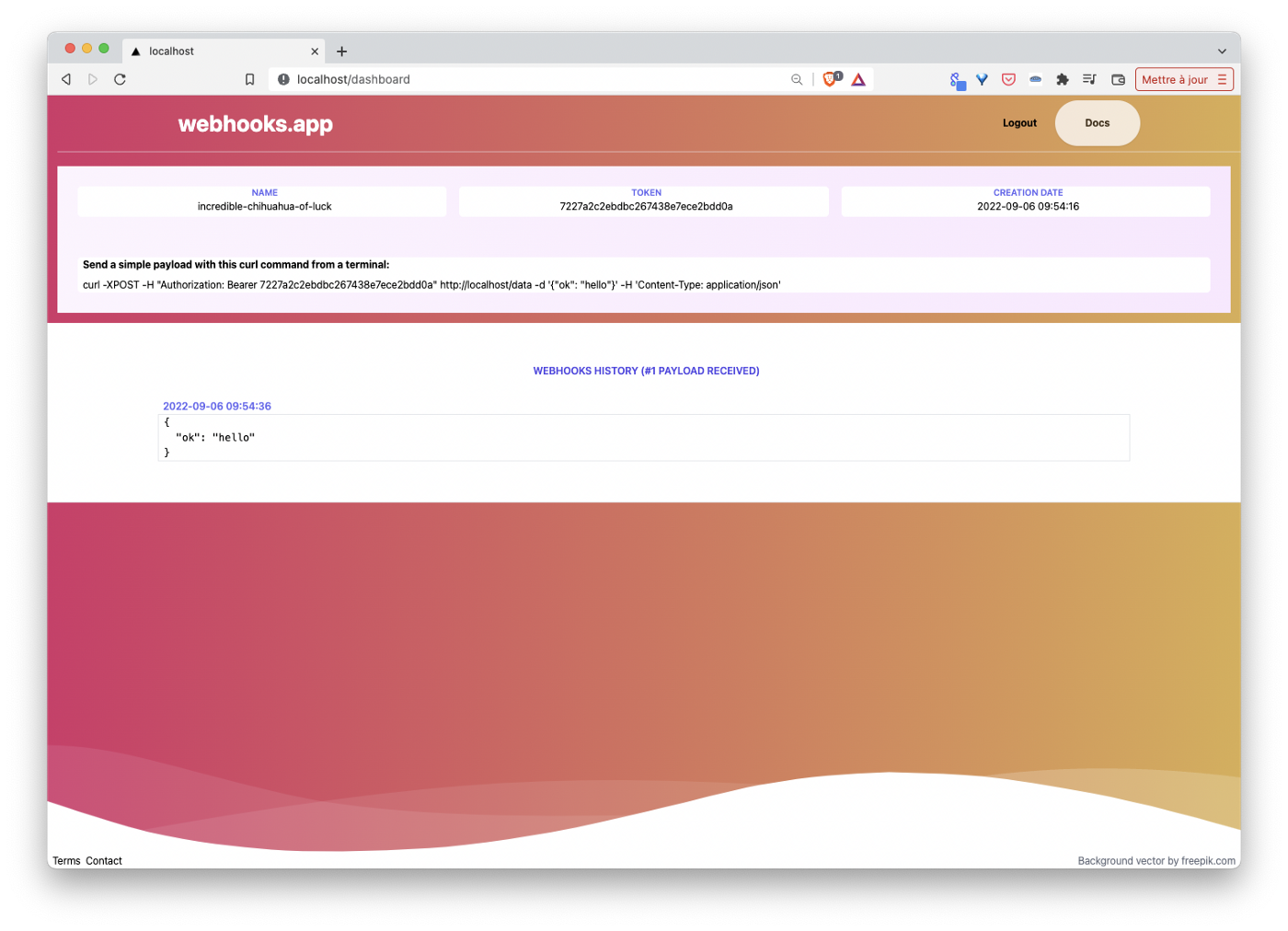Click the blue Y extension icon

point(983,80)
